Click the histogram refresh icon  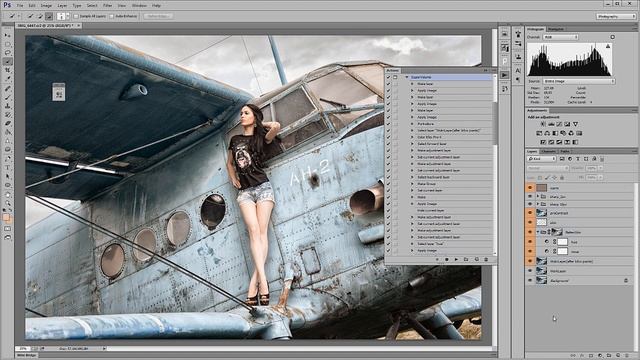[x=612, y=37]
